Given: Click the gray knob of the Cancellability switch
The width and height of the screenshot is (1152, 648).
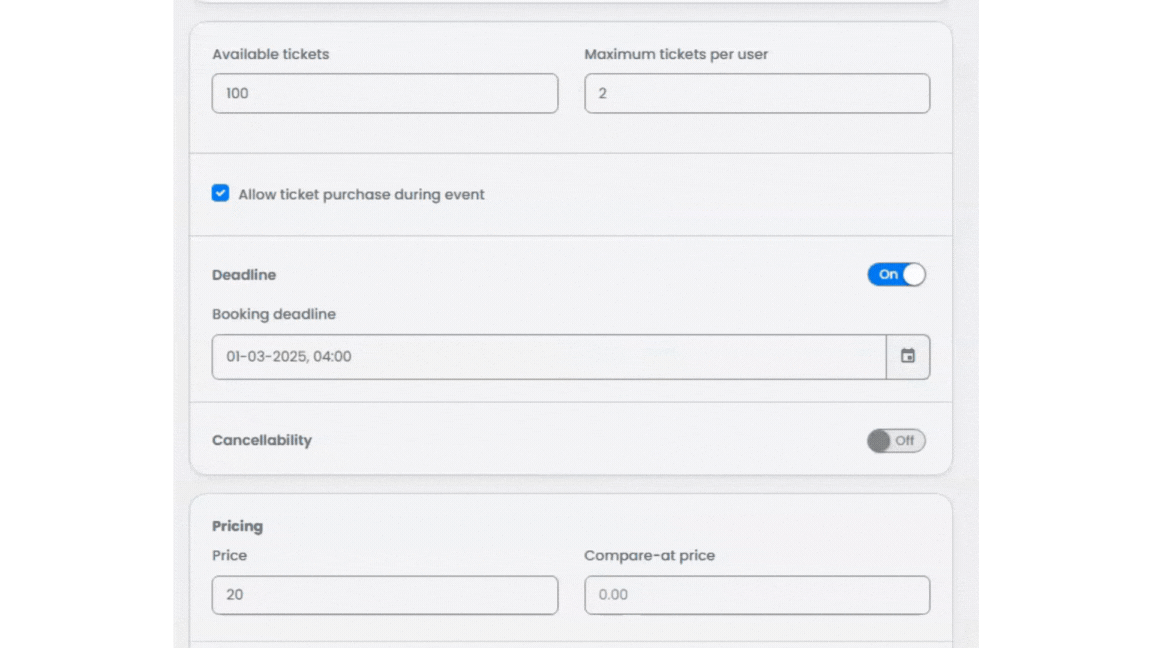Looking at the screenshot, I should coord(879,440).
